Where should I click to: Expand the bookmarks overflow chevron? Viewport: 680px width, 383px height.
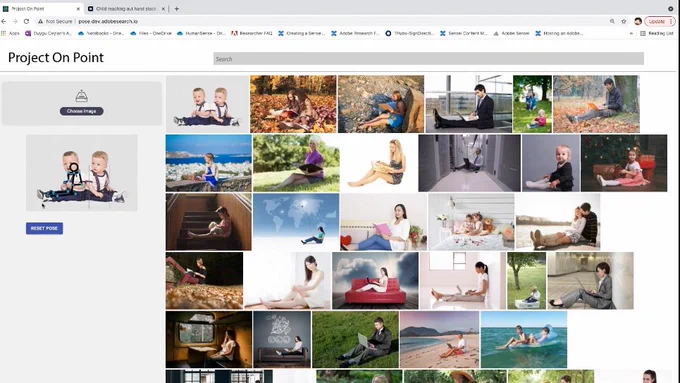tap(631, 33)
